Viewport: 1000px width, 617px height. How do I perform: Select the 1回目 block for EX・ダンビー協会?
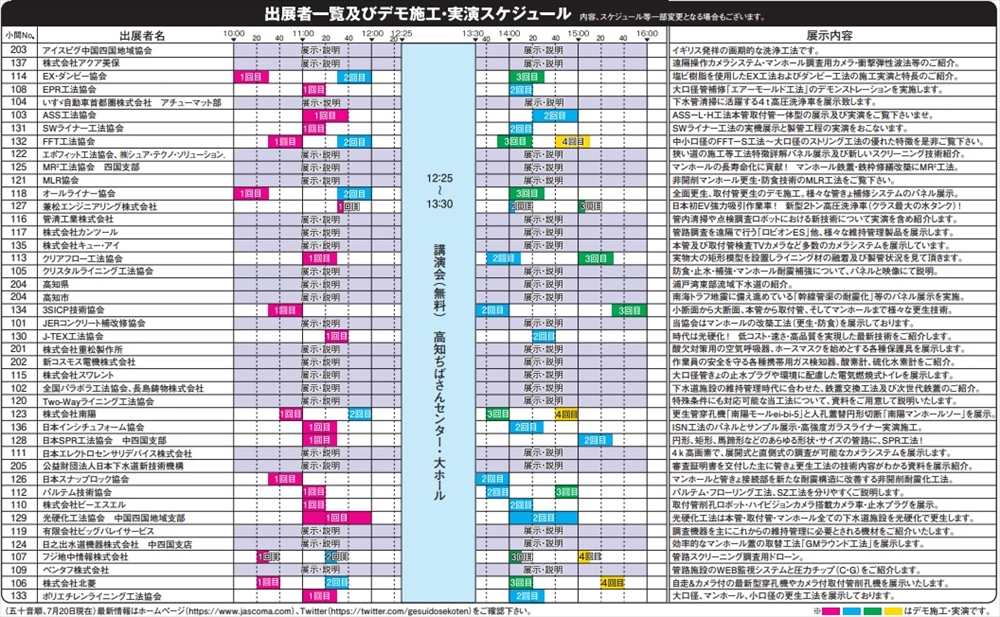point(251,77)
